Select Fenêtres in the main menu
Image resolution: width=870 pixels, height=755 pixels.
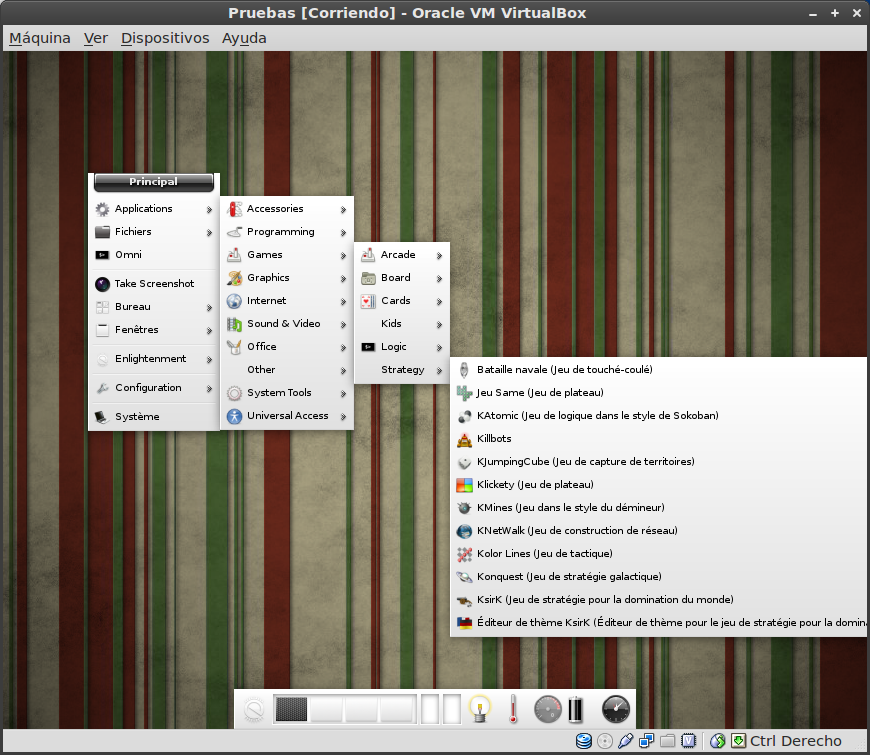(137, 330)
